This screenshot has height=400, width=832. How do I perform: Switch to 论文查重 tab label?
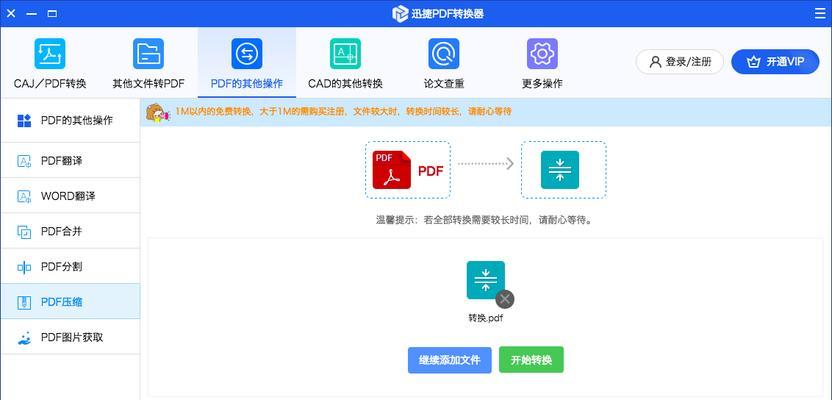tap(444, 83)
